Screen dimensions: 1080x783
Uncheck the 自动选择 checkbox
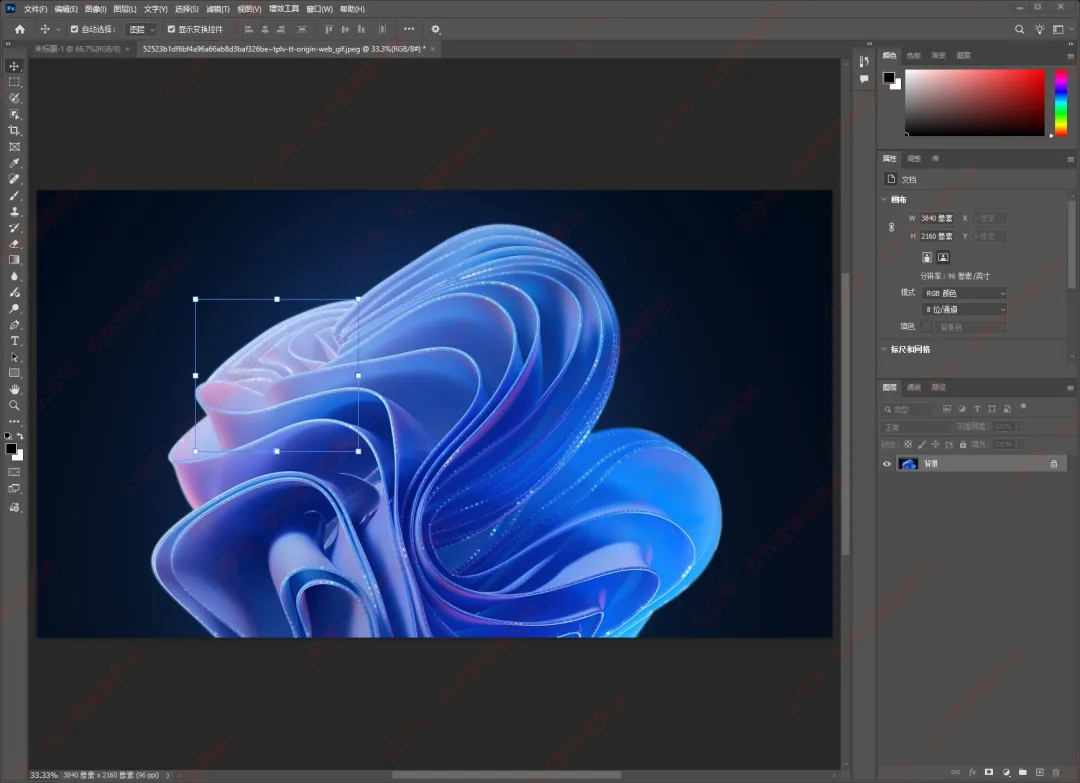pyautogui.click(x=74, y=29)
